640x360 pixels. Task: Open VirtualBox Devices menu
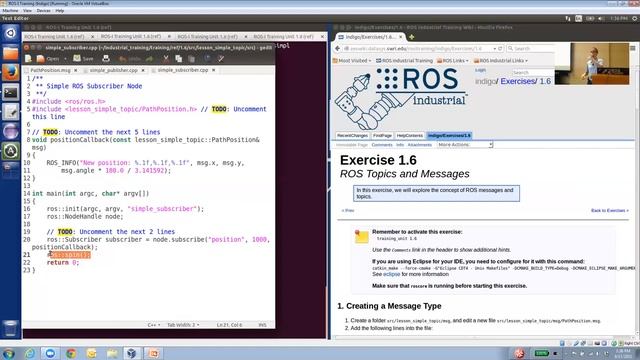pos(43,10)
